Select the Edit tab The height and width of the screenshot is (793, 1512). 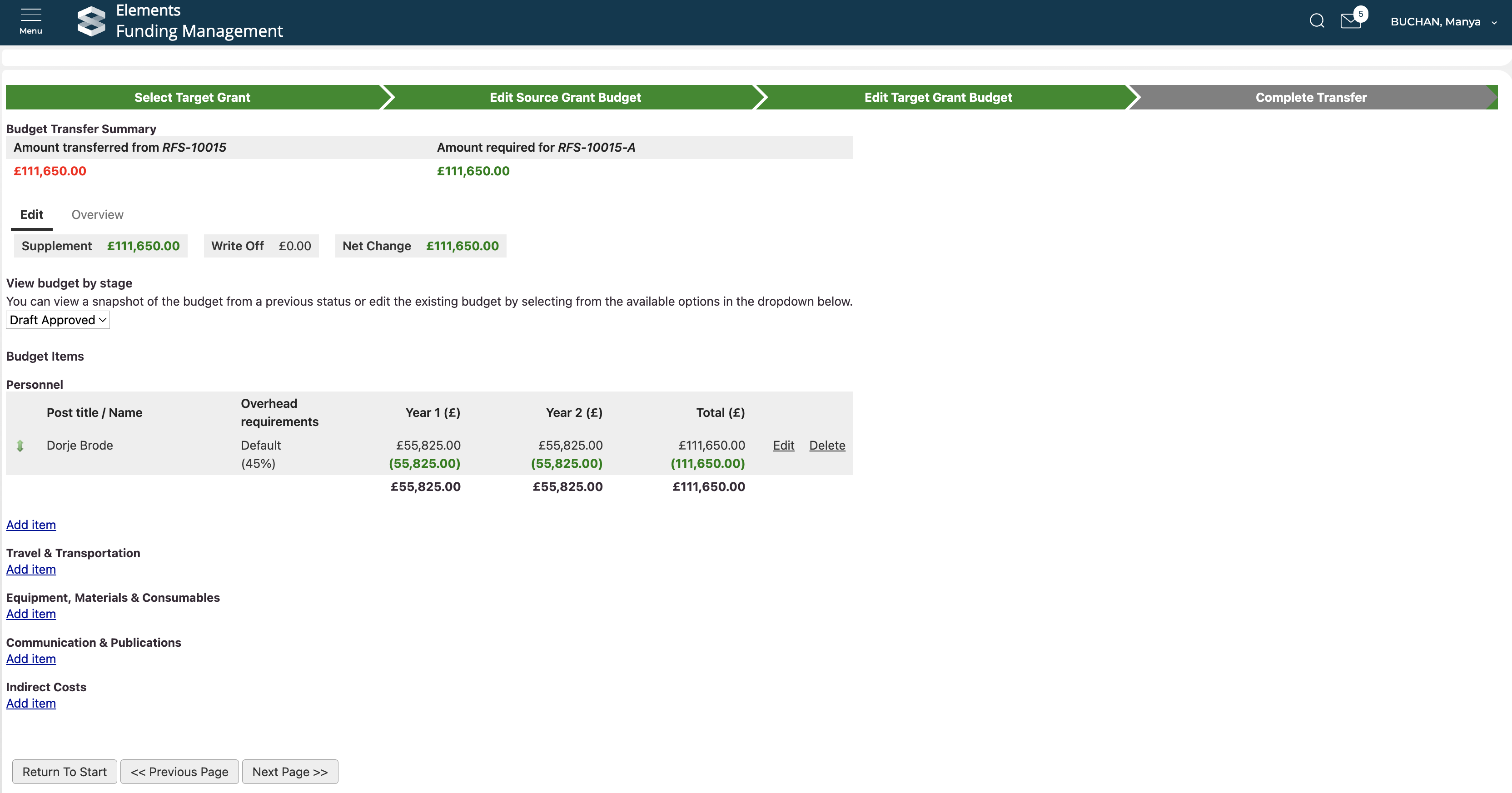click(32, 215)
